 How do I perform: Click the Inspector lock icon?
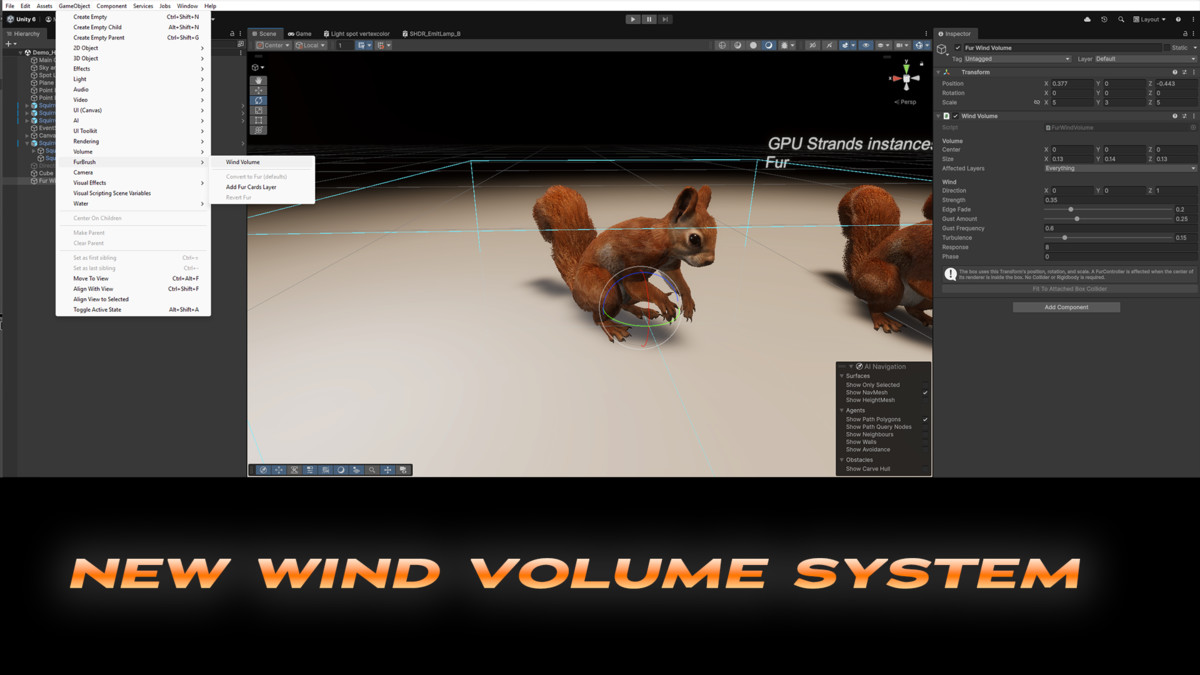coord(1184,33)
